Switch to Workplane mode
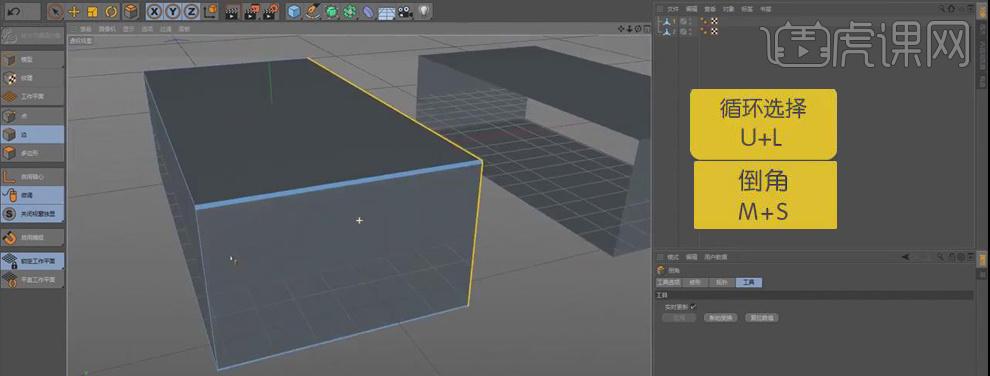 point(33,97)
